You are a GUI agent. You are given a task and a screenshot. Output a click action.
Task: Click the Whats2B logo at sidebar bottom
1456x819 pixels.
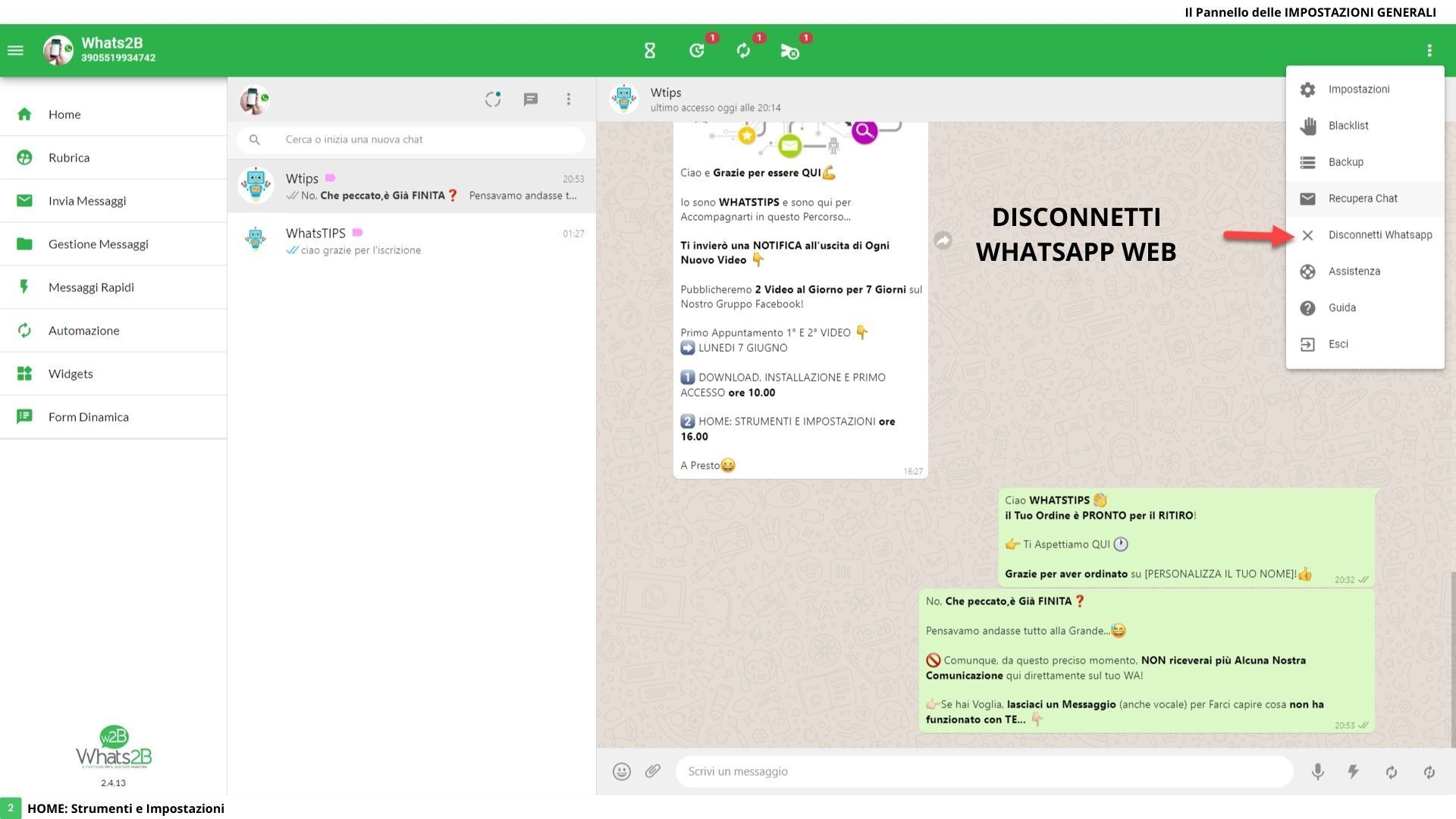tap(114, 748)
